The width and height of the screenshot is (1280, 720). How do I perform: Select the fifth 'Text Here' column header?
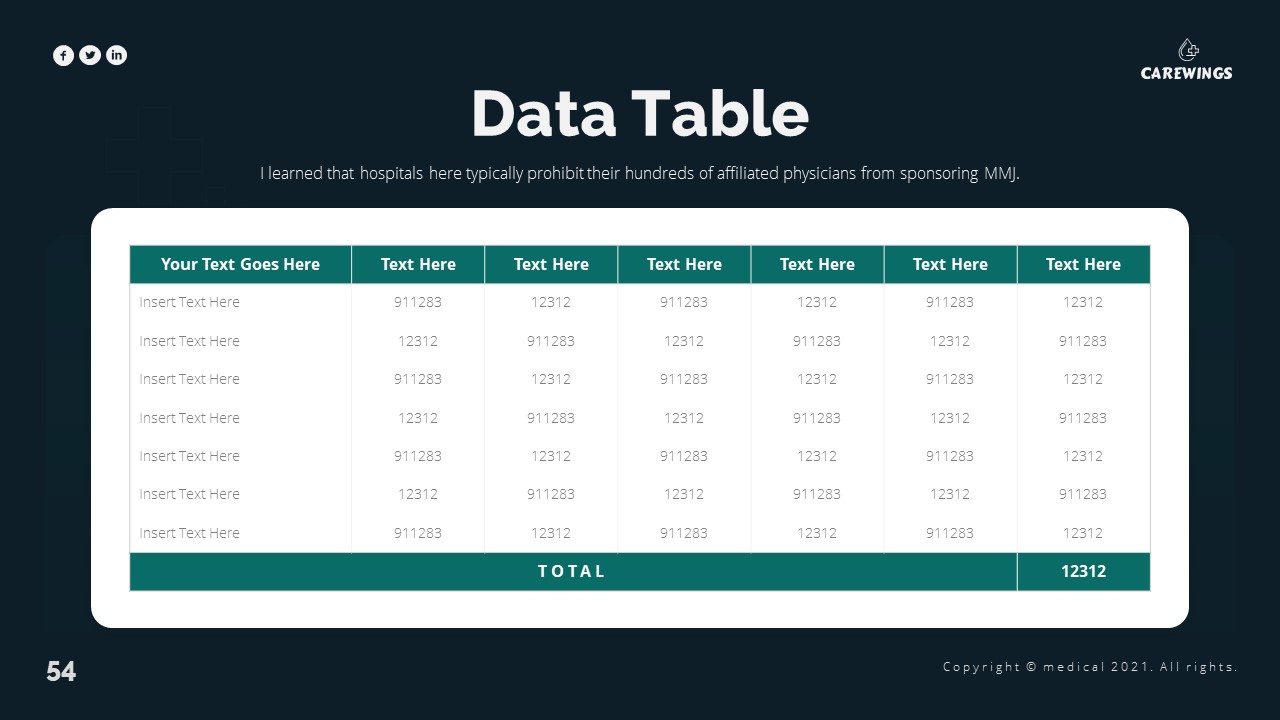(950, 265)
